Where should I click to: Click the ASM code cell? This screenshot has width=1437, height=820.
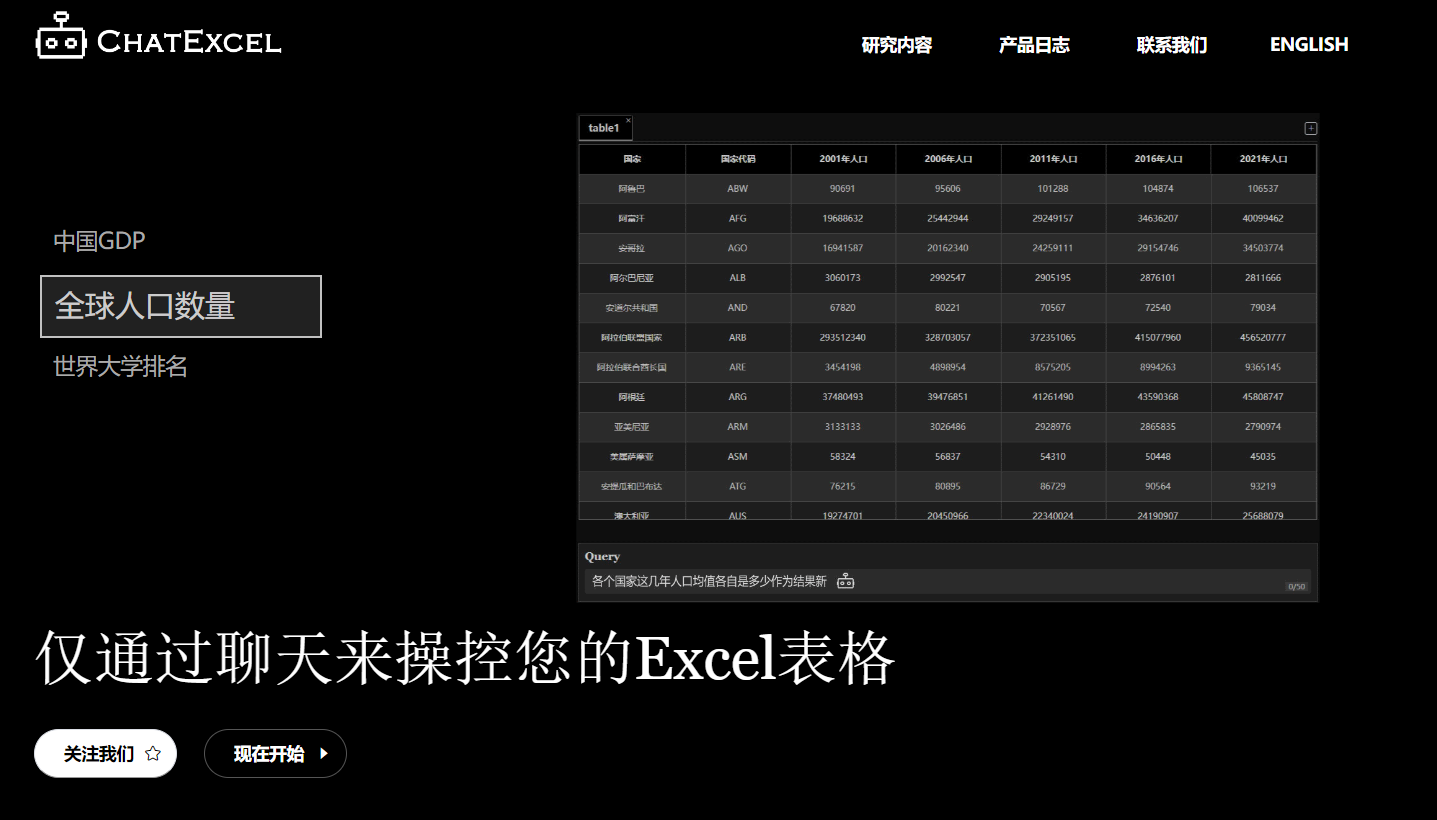click(x=738, y=457)
